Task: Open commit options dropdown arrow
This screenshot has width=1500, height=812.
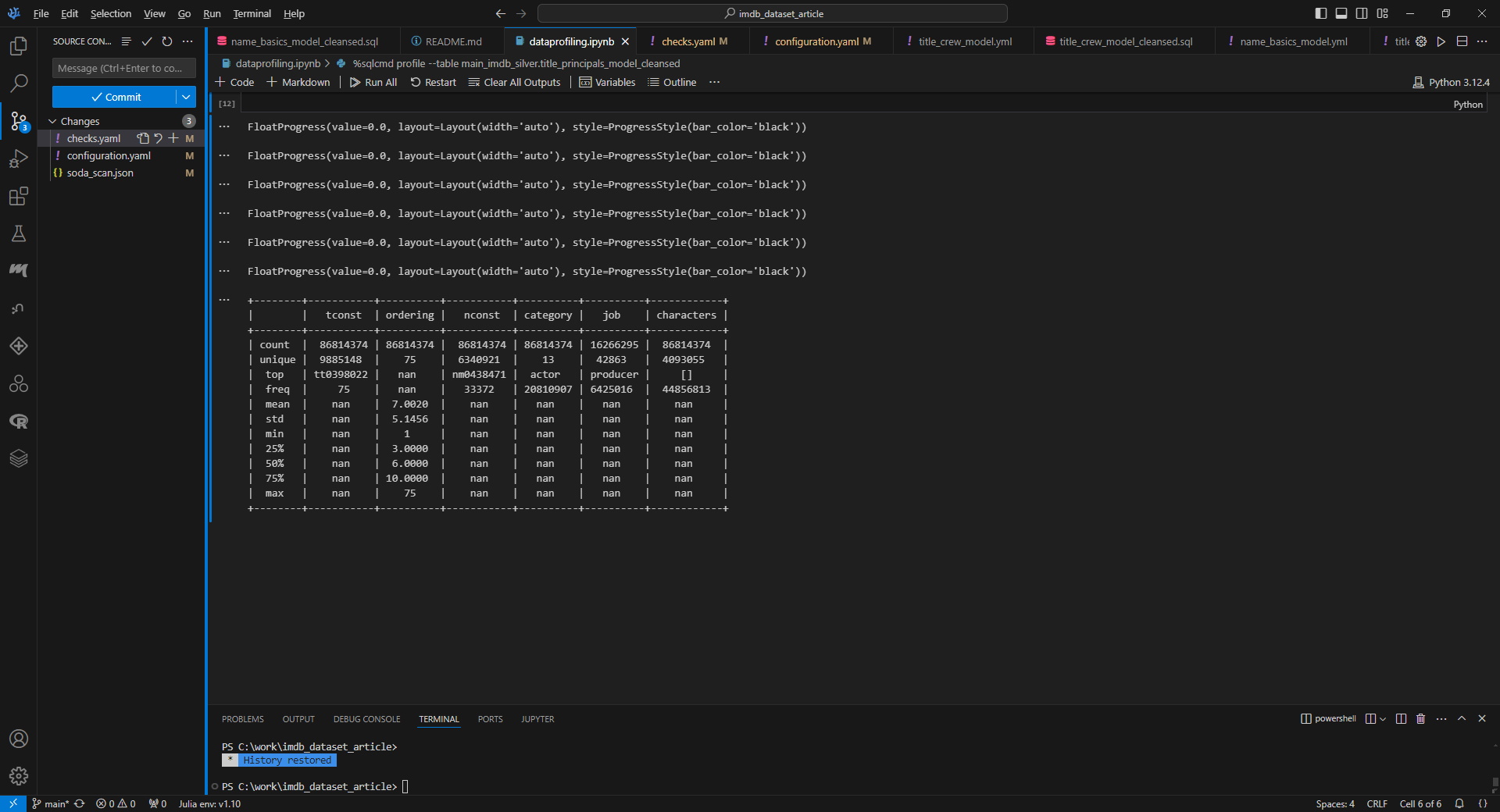Action: click(x=186, y=97)
